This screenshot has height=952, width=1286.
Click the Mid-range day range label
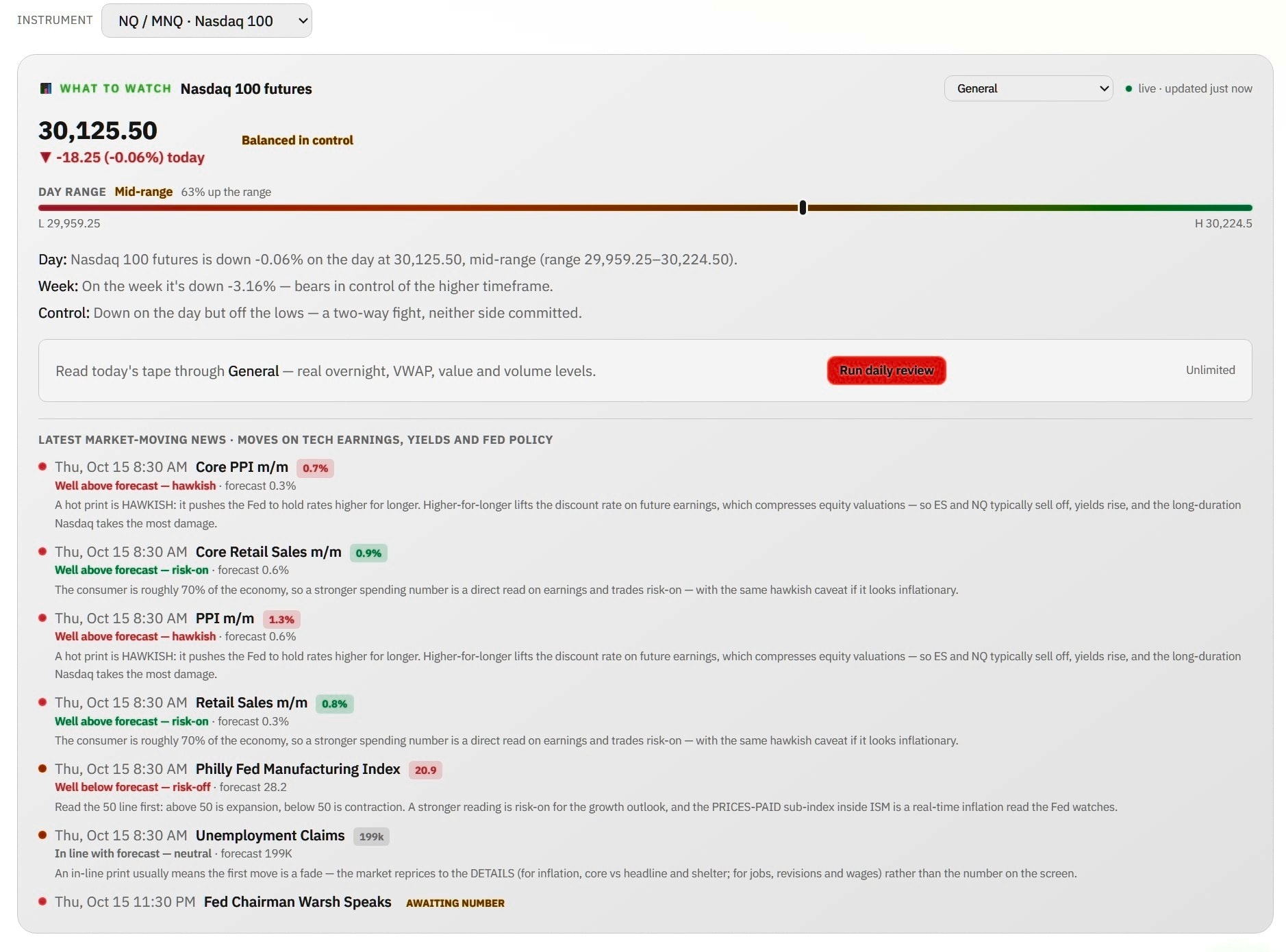pos(144,192)
